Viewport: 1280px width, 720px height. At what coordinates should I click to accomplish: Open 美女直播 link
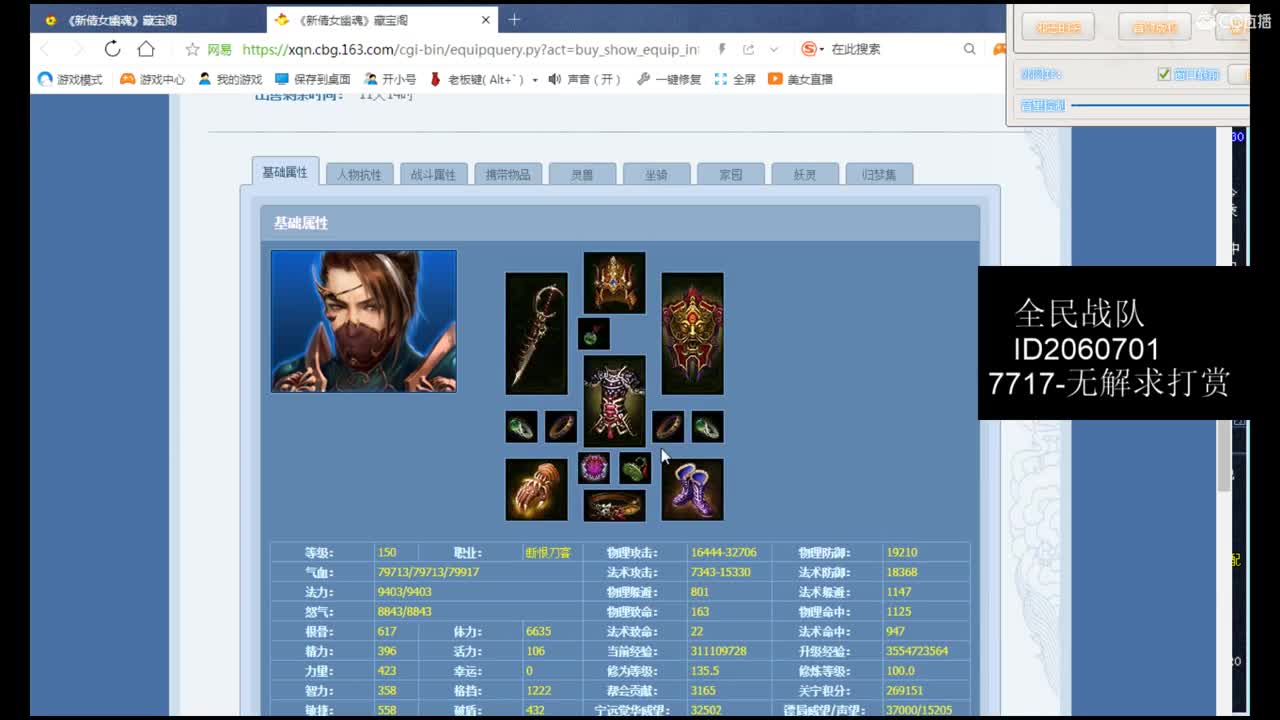tap(800, 79)
